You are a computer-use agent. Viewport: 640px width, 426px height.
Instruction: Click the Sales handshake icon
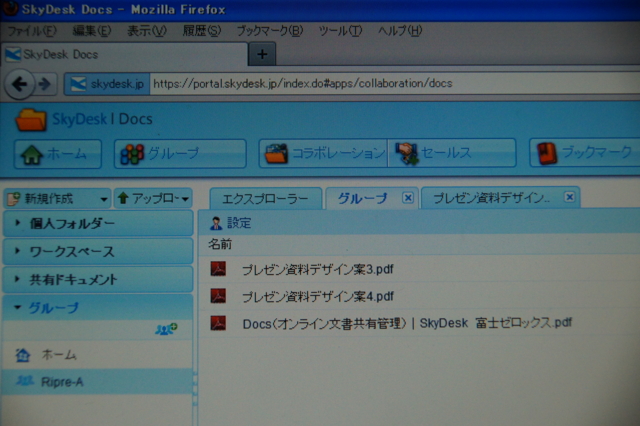(407, 154)
